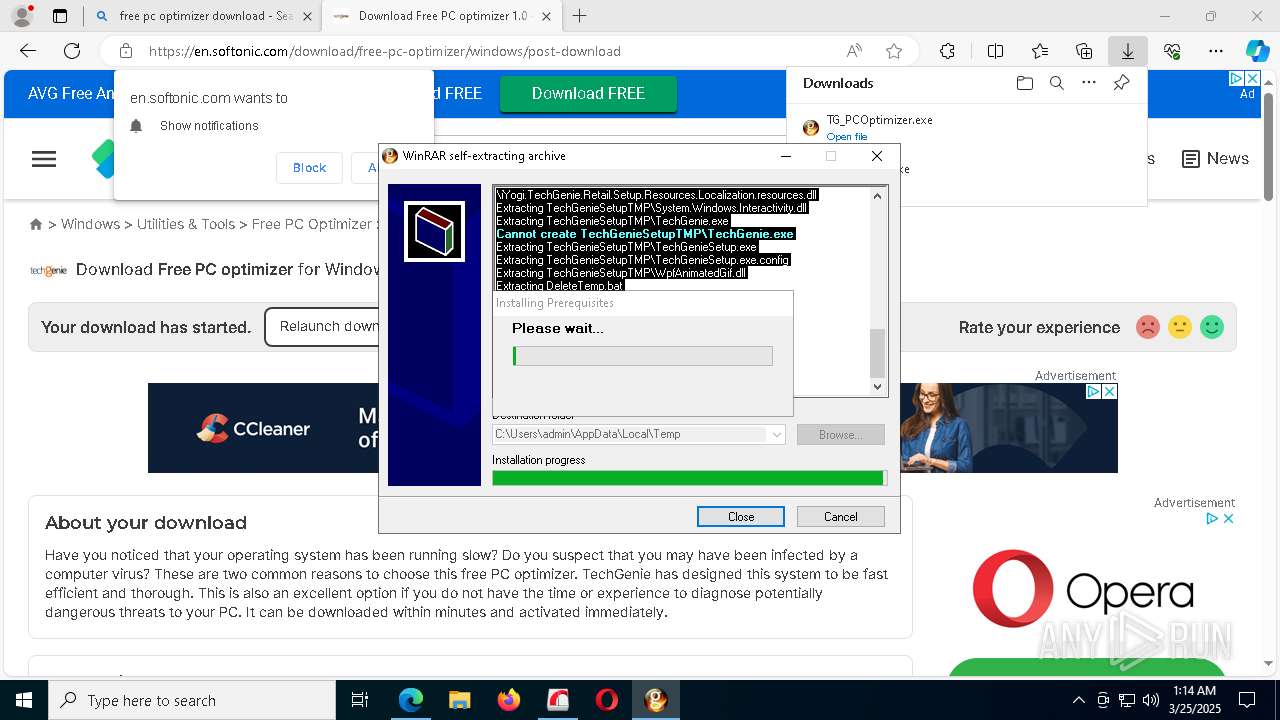This screenshot has height=720, width=1280.
Task: Go to the Softonic home breadcrumb icon
Action: (x=36, y=224)
